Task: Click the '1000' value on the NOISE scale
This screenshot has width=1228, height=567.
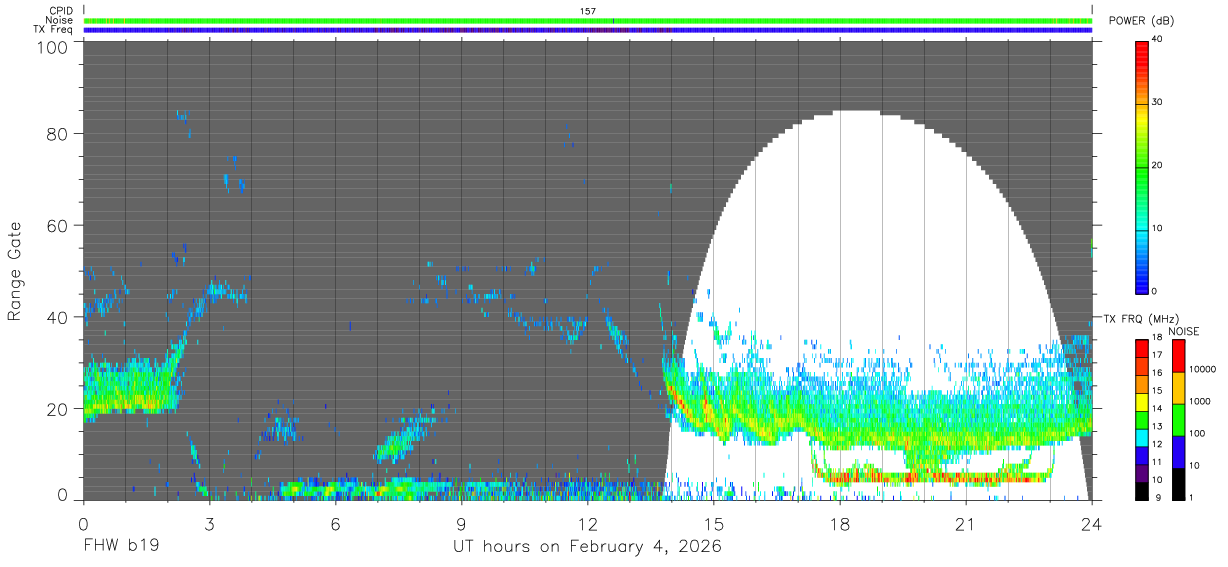Action: click(x=1201, y=402)
